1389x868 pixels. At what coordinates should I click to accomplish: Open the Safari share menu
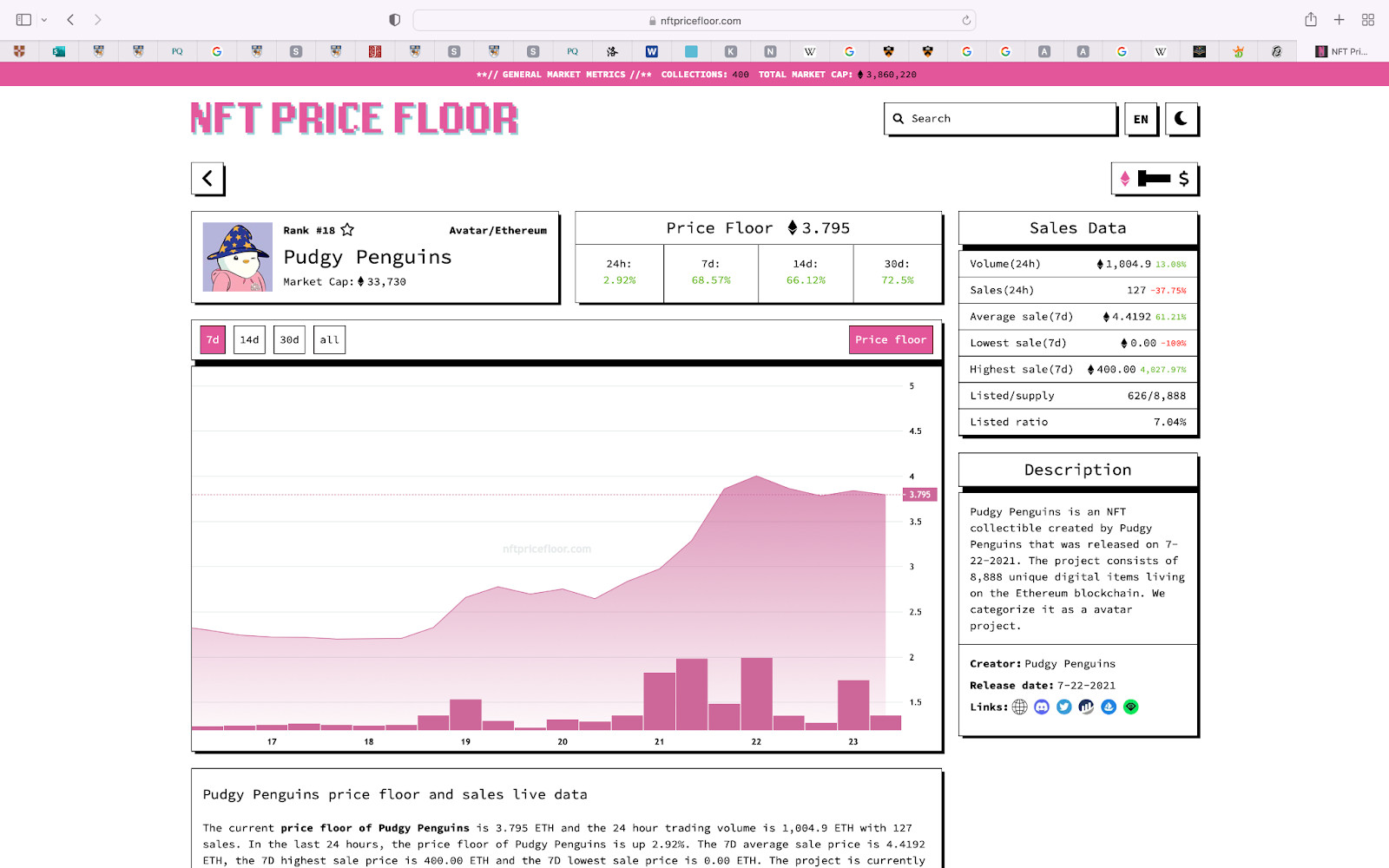1311,19
